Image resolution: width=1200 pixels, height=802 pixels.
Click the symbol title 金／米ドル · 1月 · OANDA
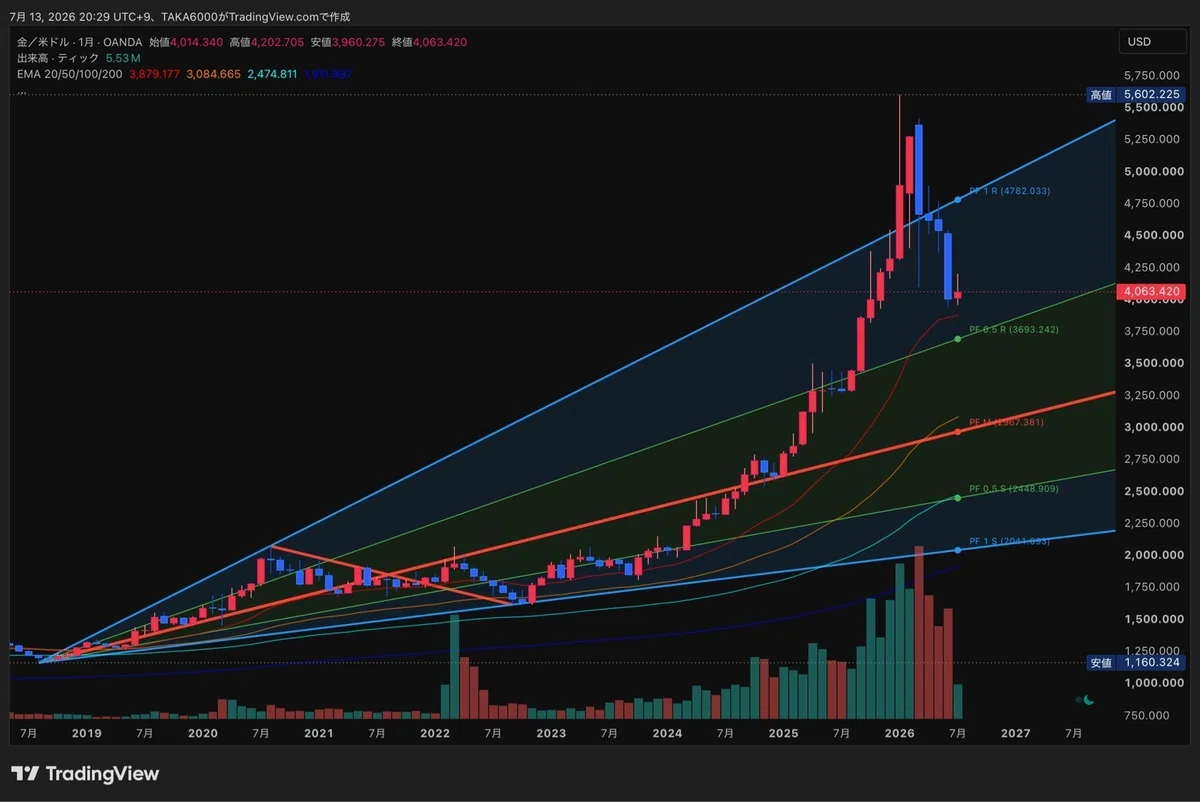(80, 42)
